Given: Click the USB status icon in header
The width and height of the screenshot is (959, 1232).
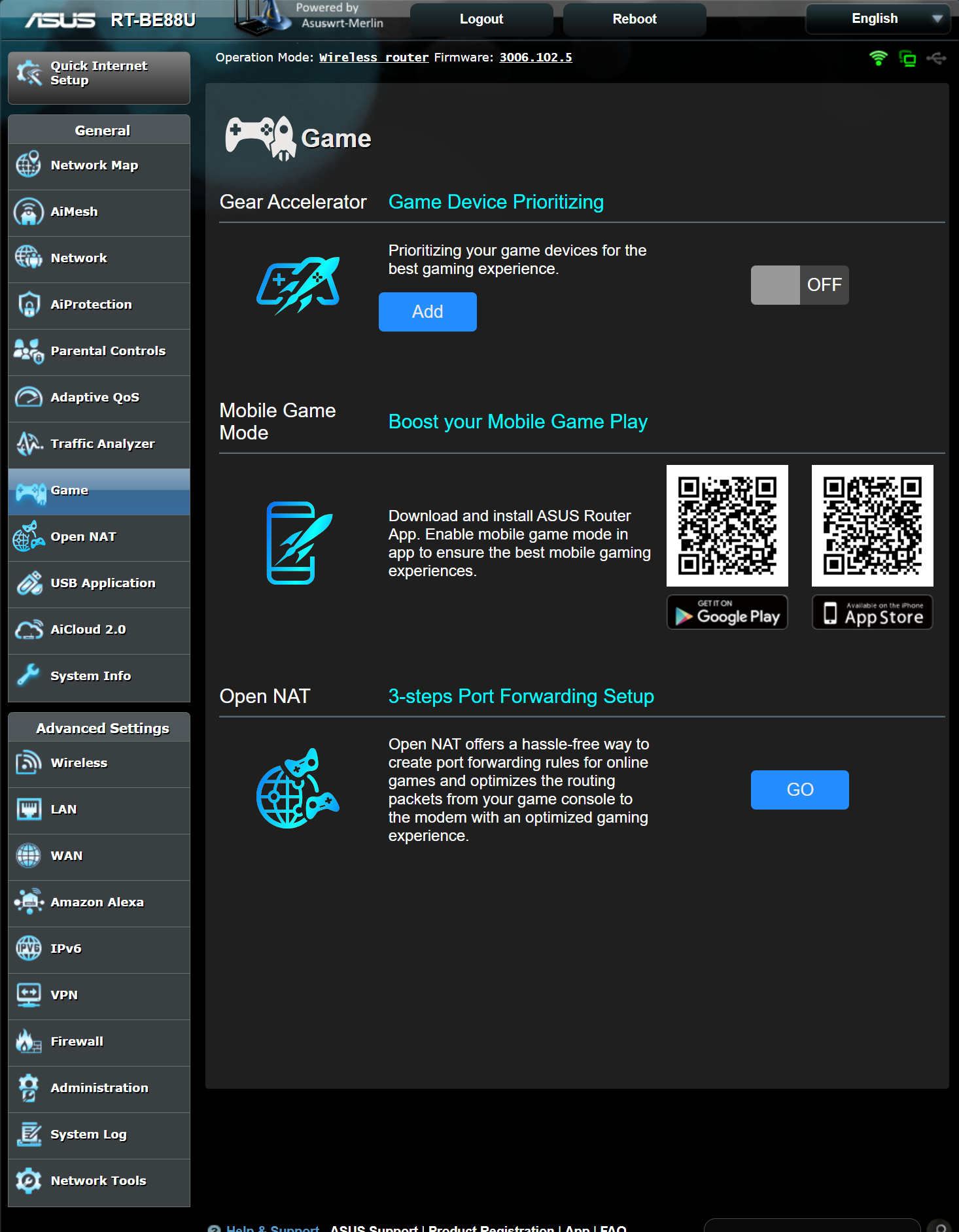Looking at the screenshot, I should 936,59.
